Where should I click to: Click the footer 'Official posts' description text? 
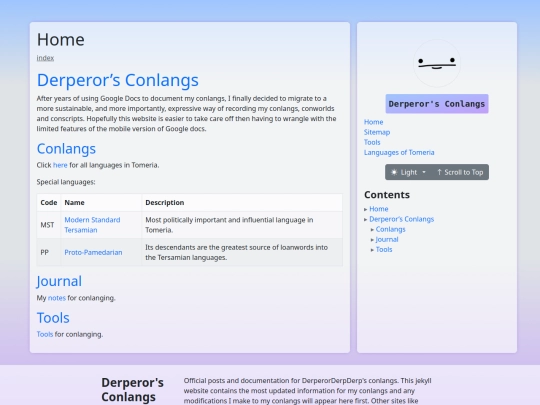(x=308, y=391)
